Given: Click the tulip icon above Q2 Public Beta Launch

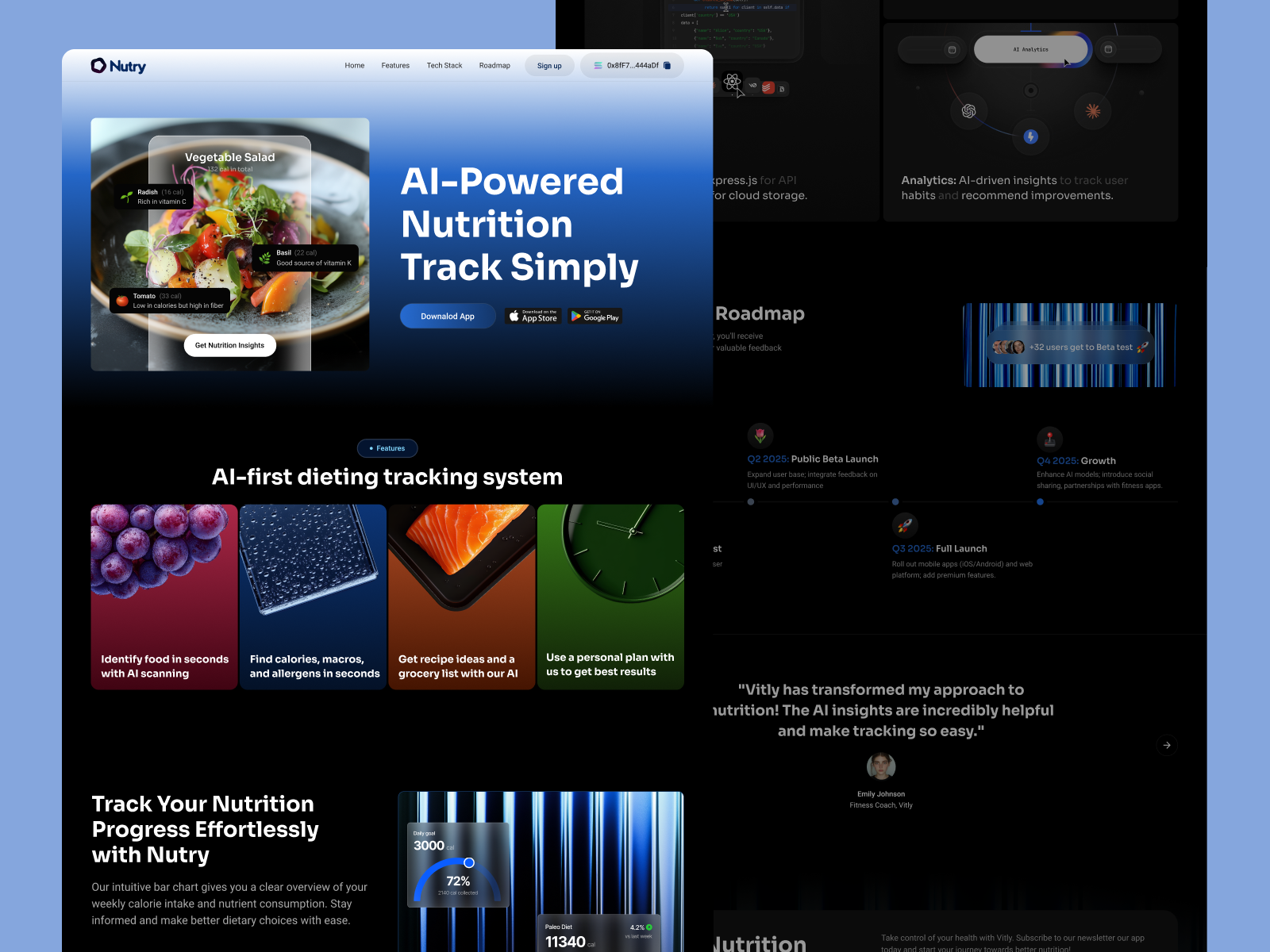Looking at the screenshot, I should tap(760, 436).
